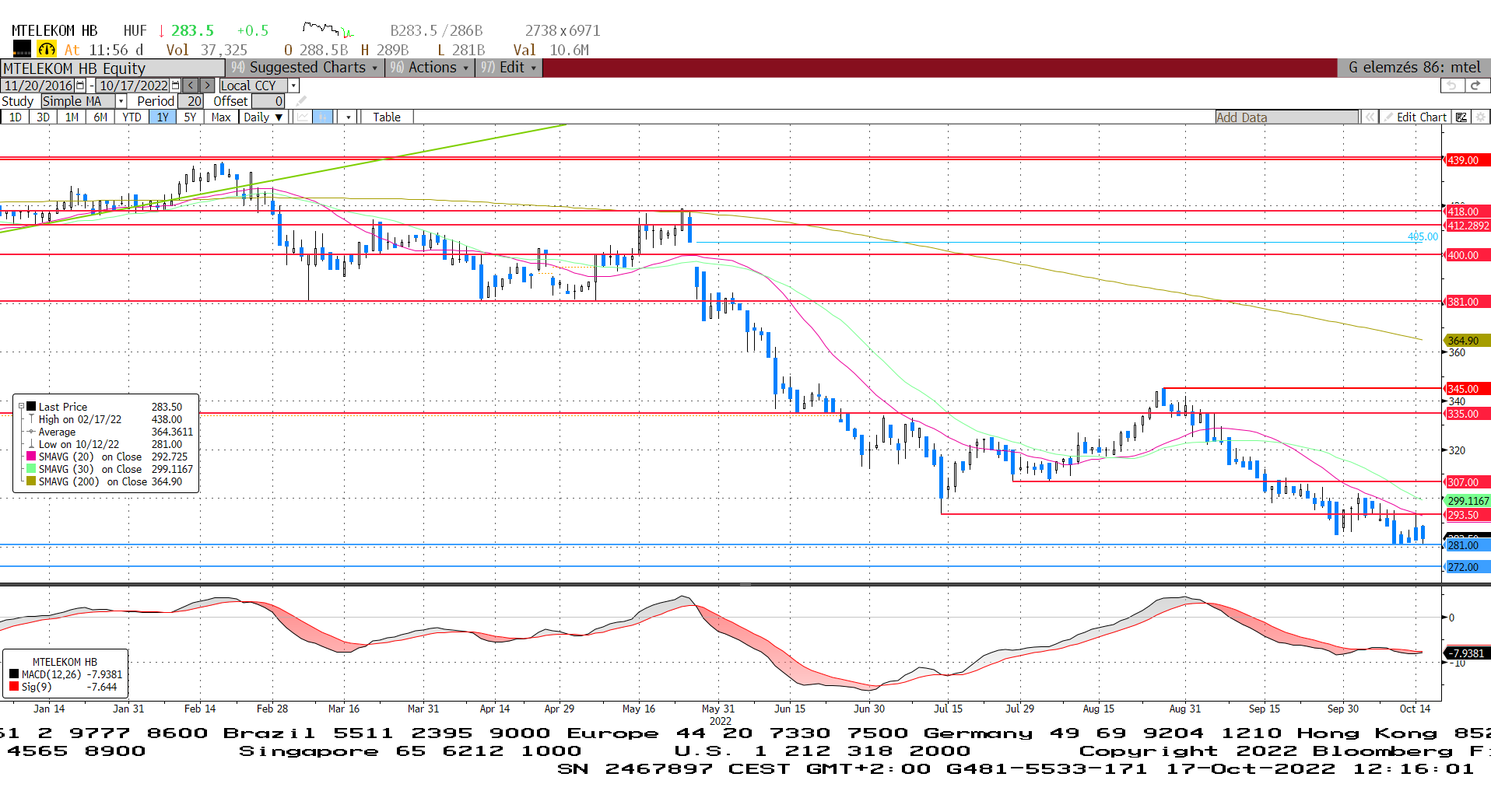The width and height of the screenshot is (1491, 812).
Task: Click the 364.90 SMAVG 200 axis label
Action: 1467,341
